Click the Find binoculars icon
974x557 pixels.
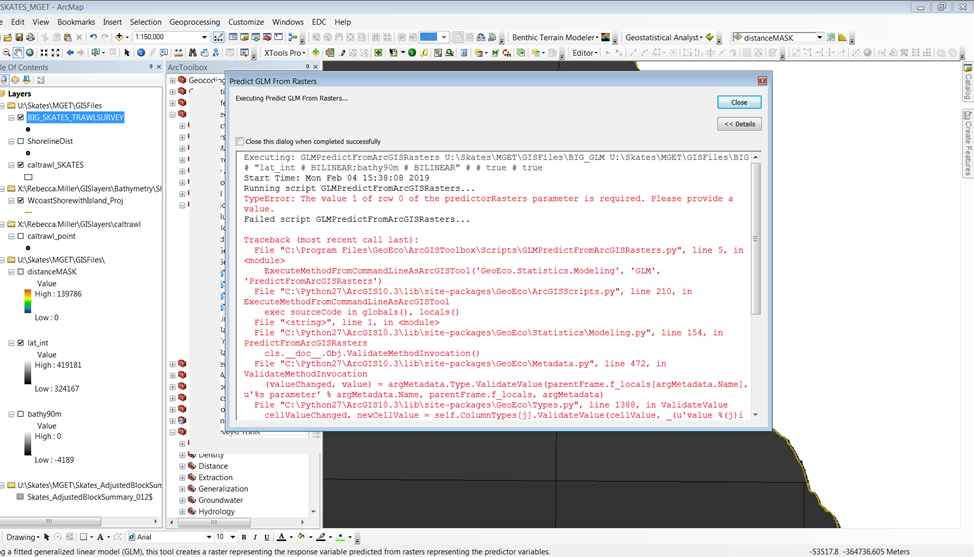click(193, 53)
